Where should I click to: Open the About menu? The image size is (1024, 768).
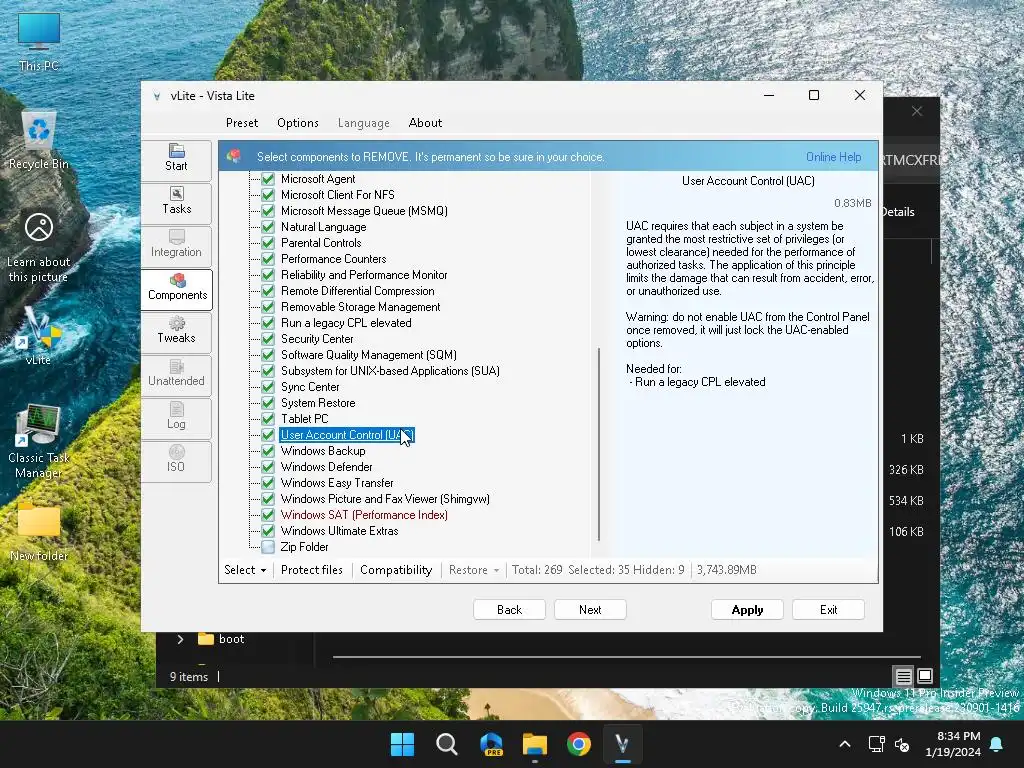pyautogui.click(x=425, y=123)
